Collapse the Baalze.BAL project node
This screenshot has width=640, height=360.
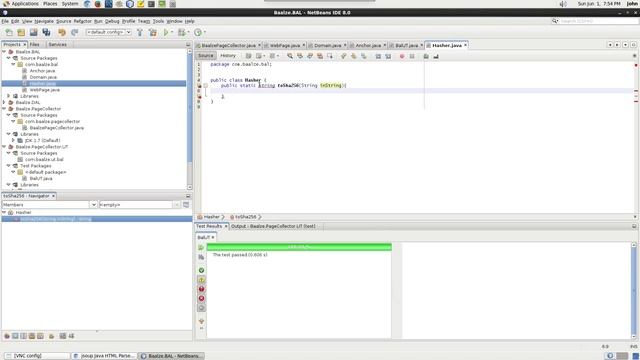point(4,52)
